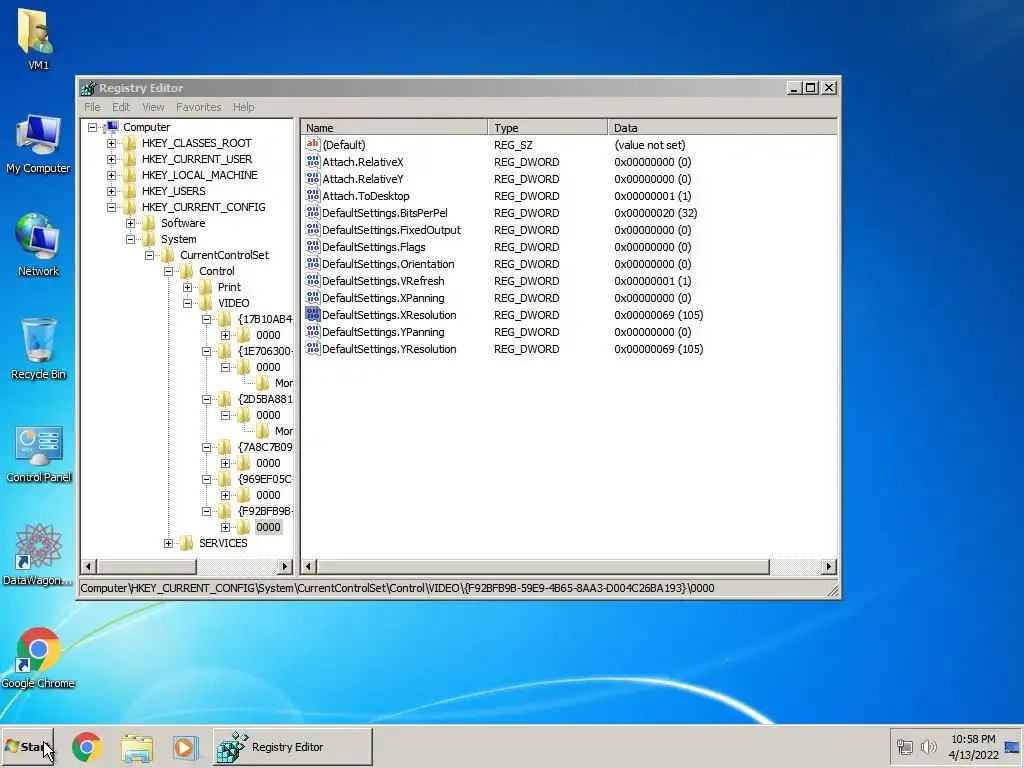Expand the Software key
The width and height of the screenshot is (1024, 768).
(x=131, y=223)
